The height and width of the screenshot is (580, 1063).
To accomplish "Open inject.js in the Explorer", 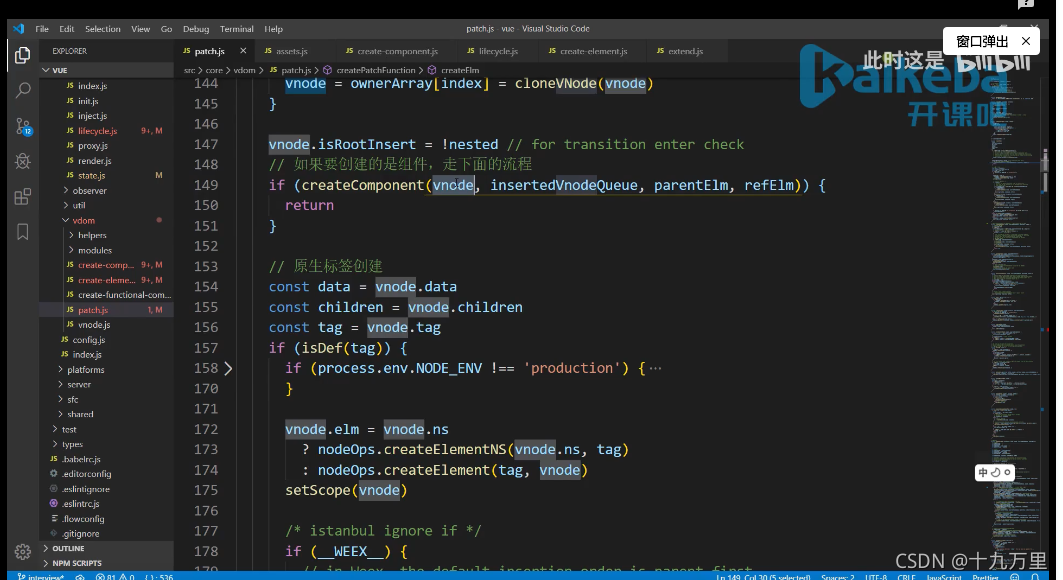I will pyautogui.click(x=92, y=116).
